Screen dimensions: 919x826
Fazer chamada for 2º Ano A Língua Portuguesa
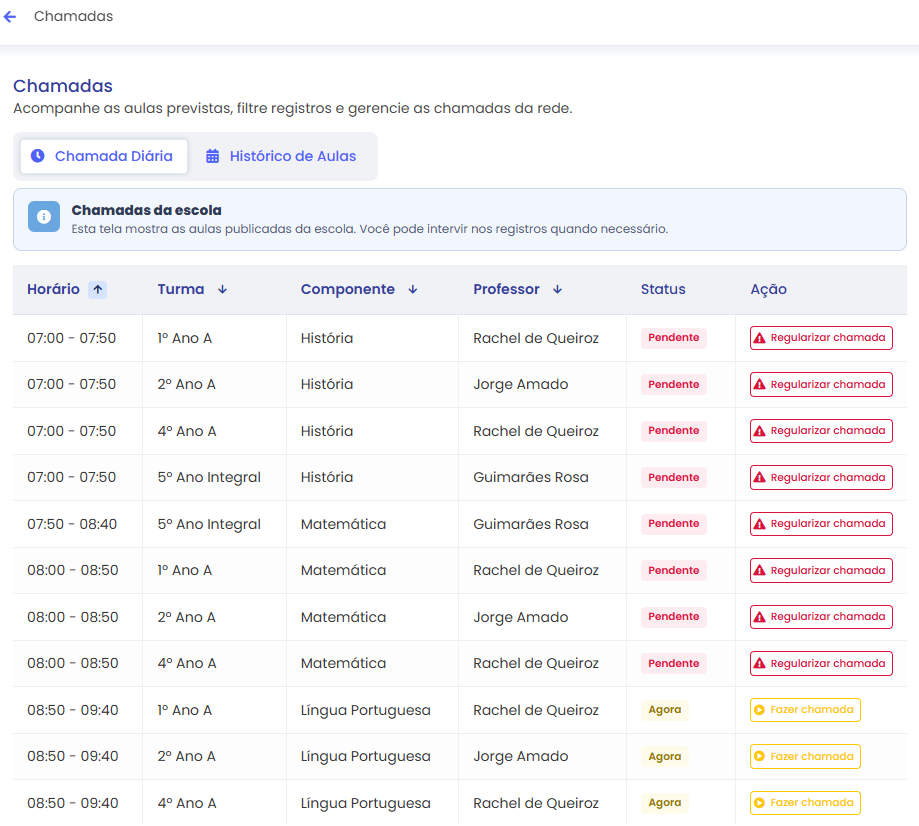click(x=805, y=756)
